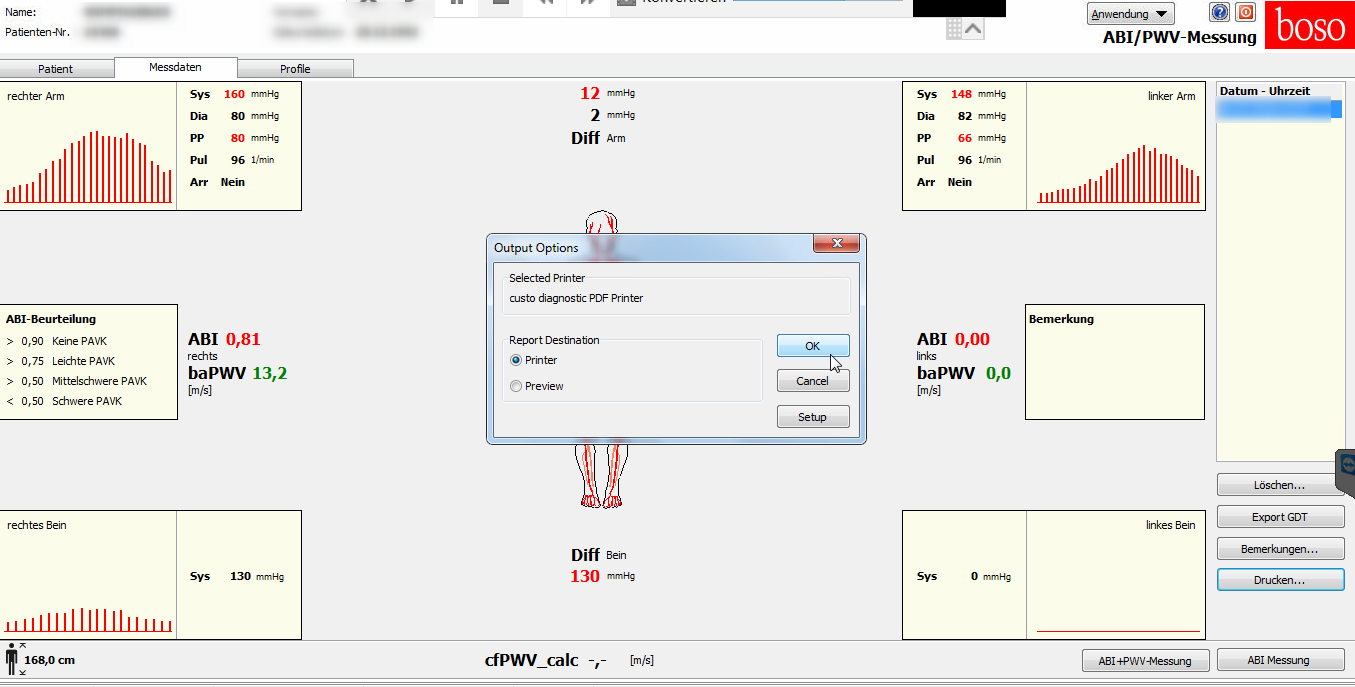Click the 168,0 cm height value
The height and width of the screenshot is (687, 1355).
(49, 660)
